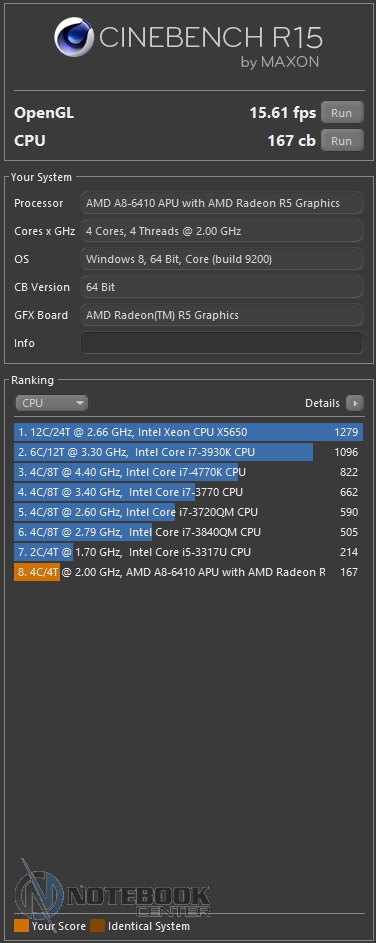Select the CB Version 64 Bit field

222,287
